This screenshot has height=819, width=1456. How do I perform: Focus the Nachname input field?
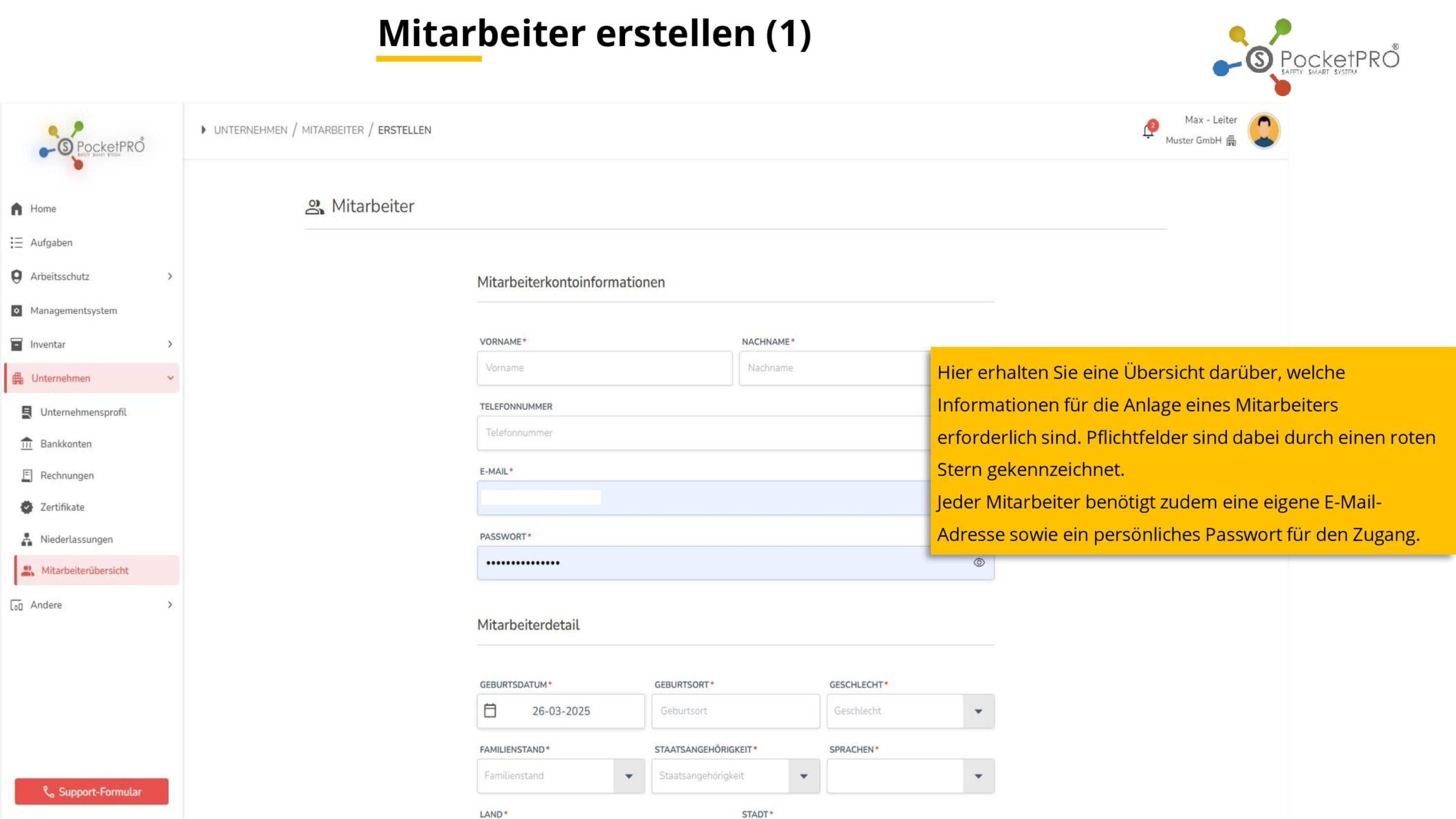click(x=835, y=368)
